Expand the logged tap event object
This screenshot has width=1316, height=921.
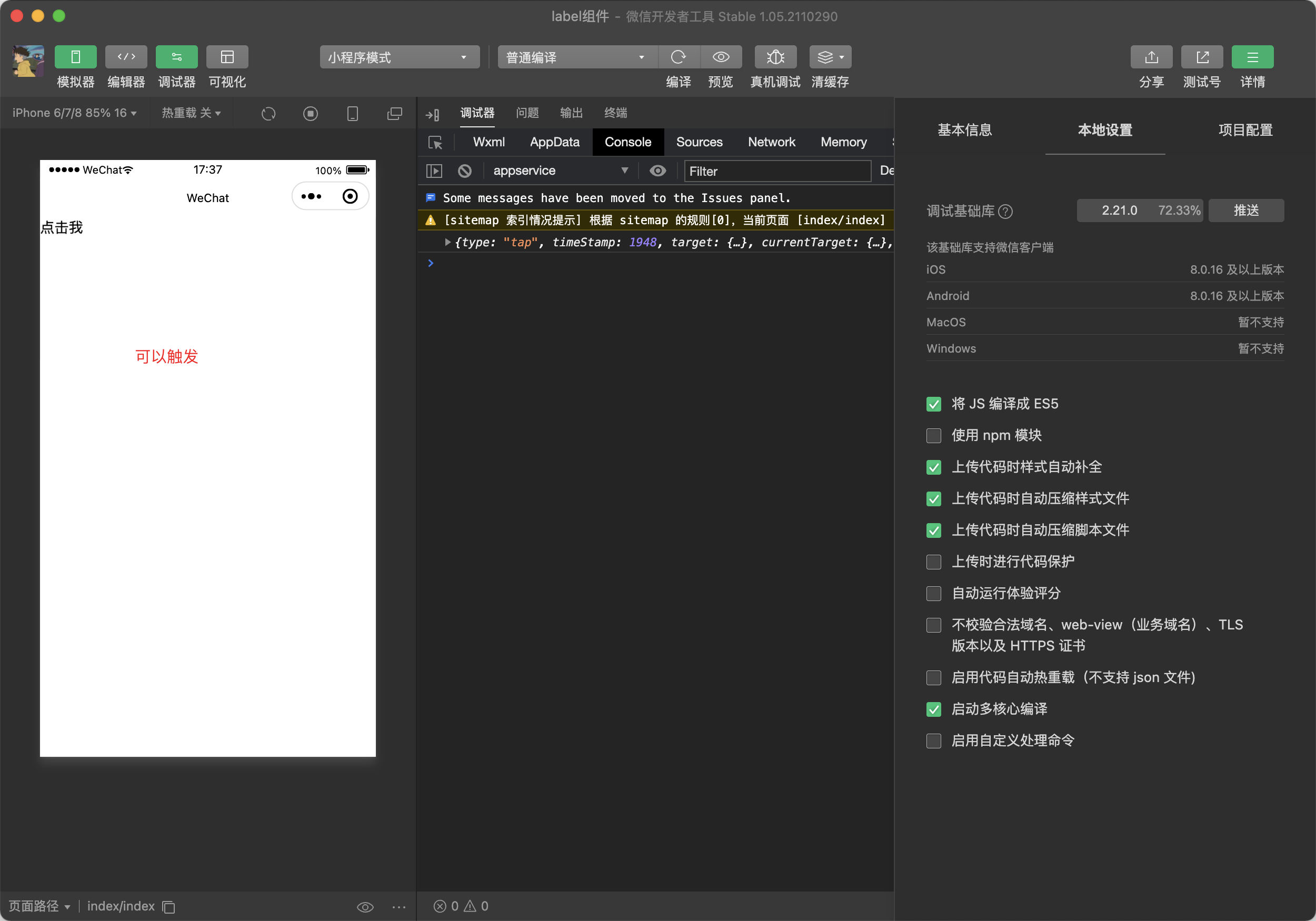447,243
